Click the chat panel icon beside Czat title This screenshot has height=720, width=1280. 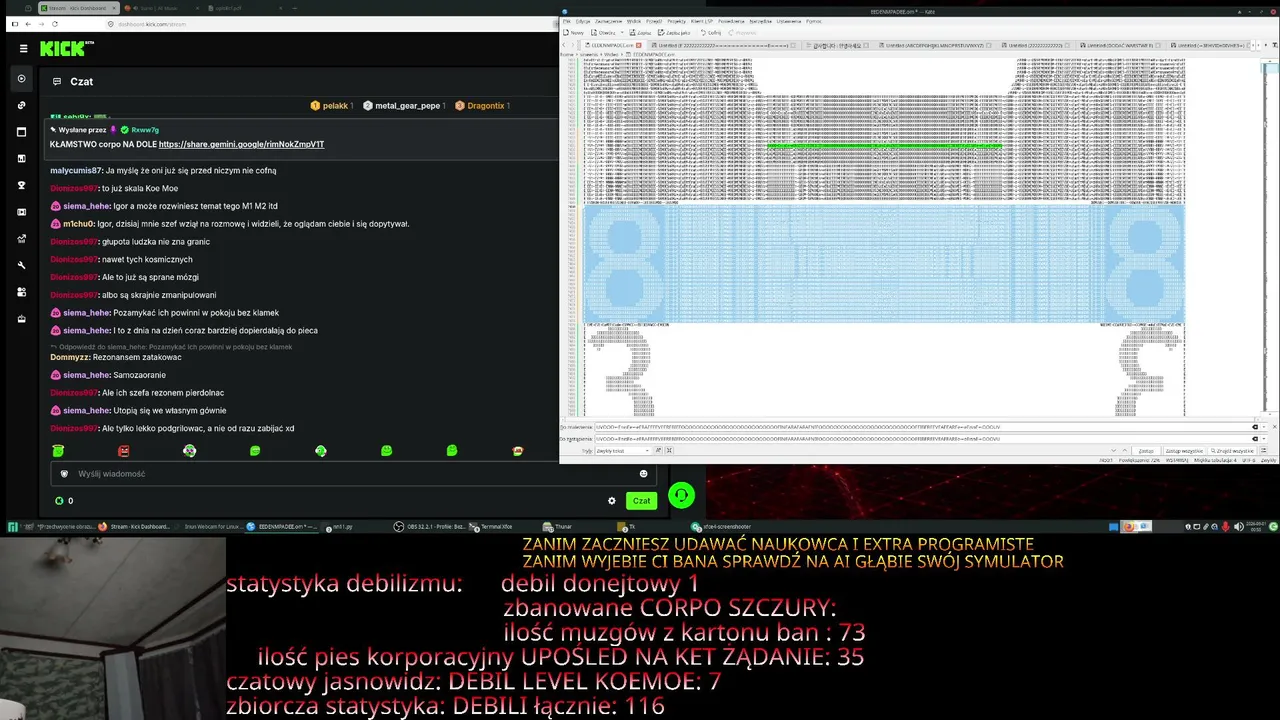point(57,82)
